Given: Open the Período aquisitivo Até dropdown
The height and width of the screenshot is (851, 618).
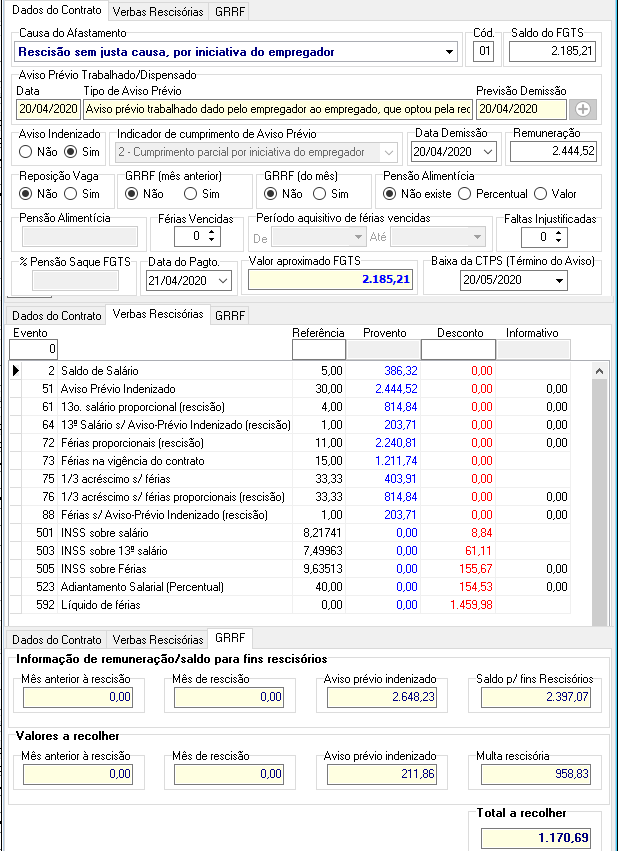Looking at the screenshot, I should 477,237.
